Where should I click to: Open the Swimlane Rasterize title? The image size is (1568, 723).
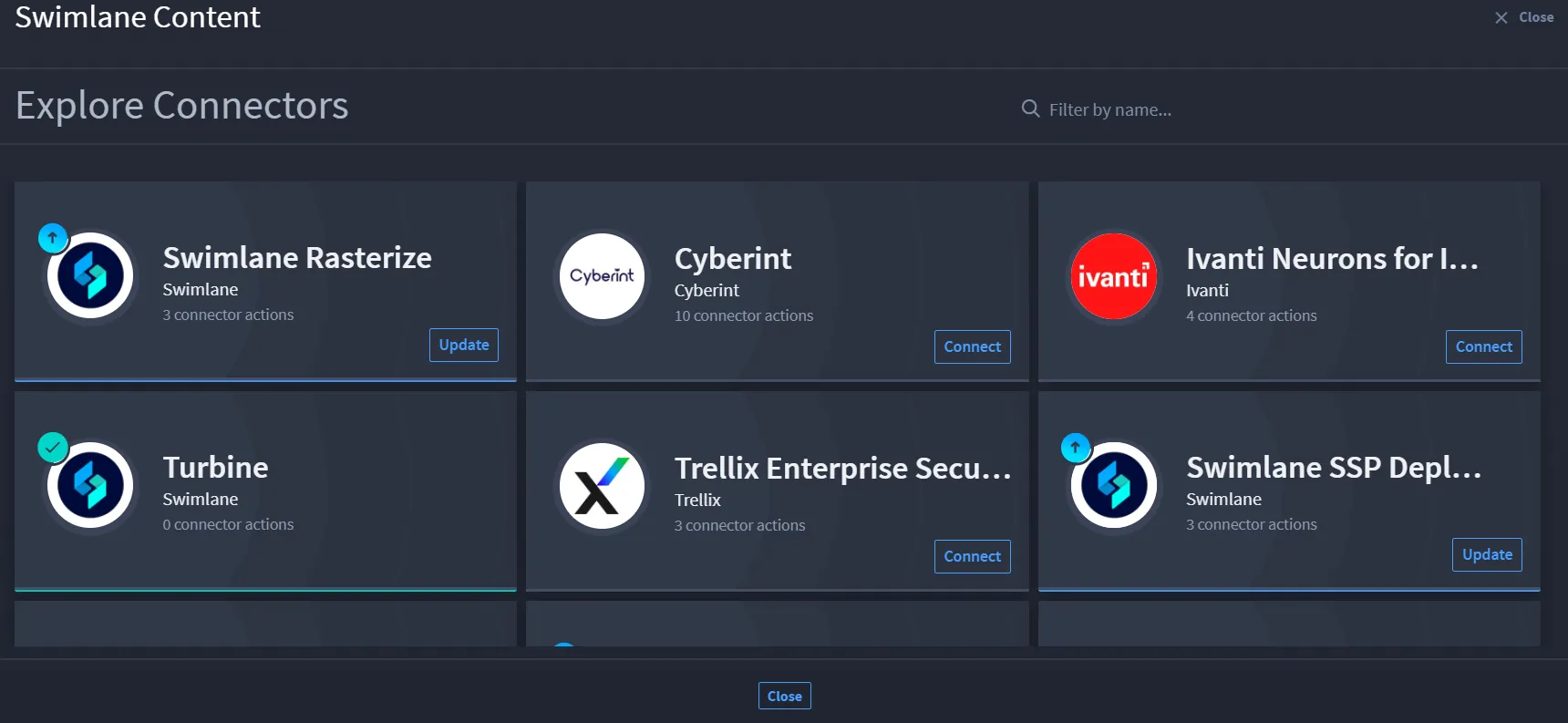tap(297, 258)
